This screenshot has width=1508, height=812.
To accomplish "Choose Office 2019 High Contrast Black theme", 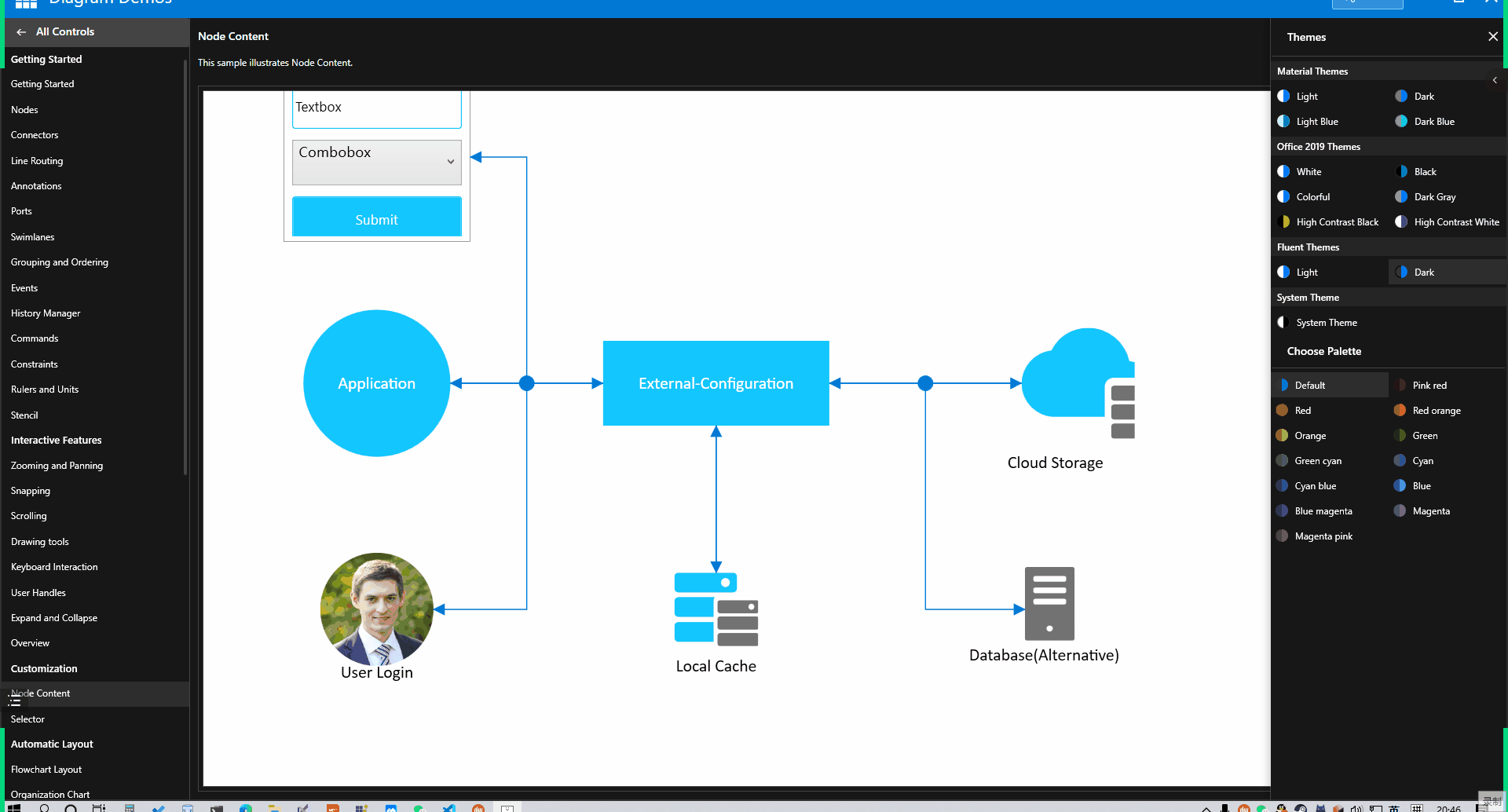I will coord(1336,222).
